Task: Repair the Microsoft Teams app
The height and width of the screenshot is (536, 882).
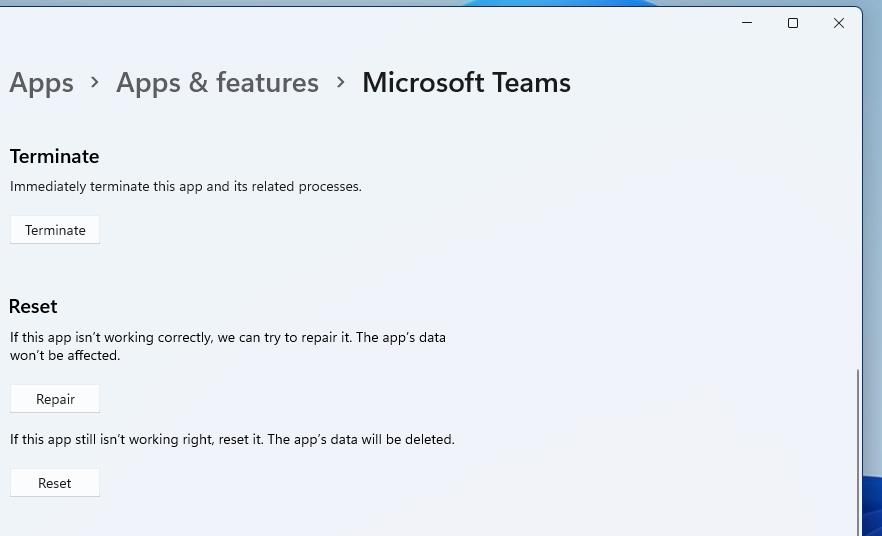Action: [x=55, y=399]
